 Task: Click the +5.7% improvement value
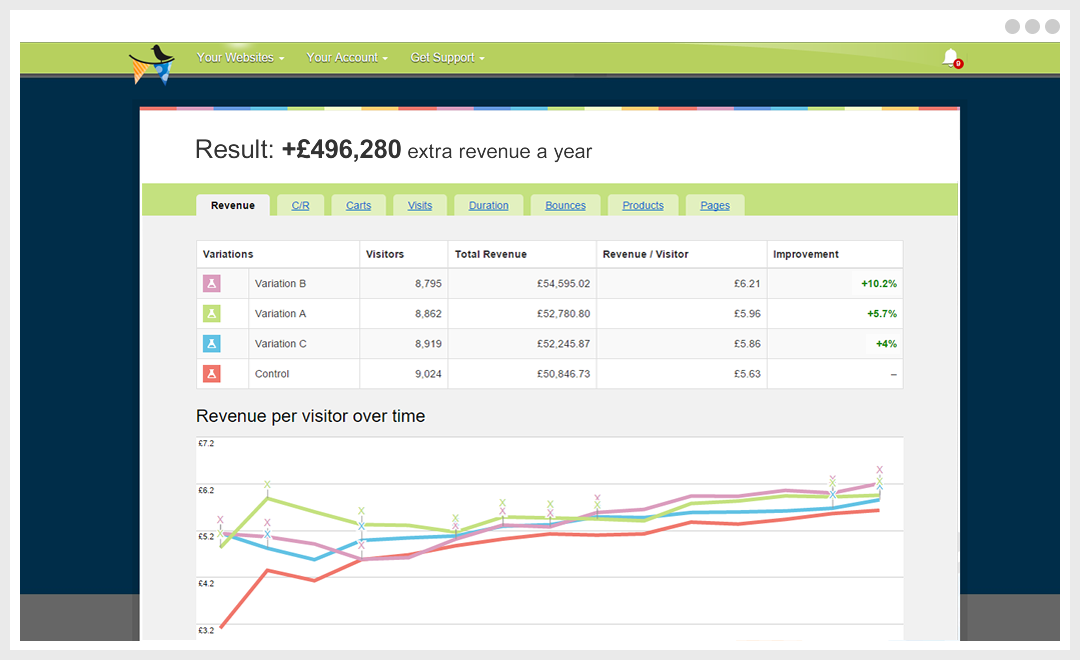pyautogui.click(x=882, y=313)
